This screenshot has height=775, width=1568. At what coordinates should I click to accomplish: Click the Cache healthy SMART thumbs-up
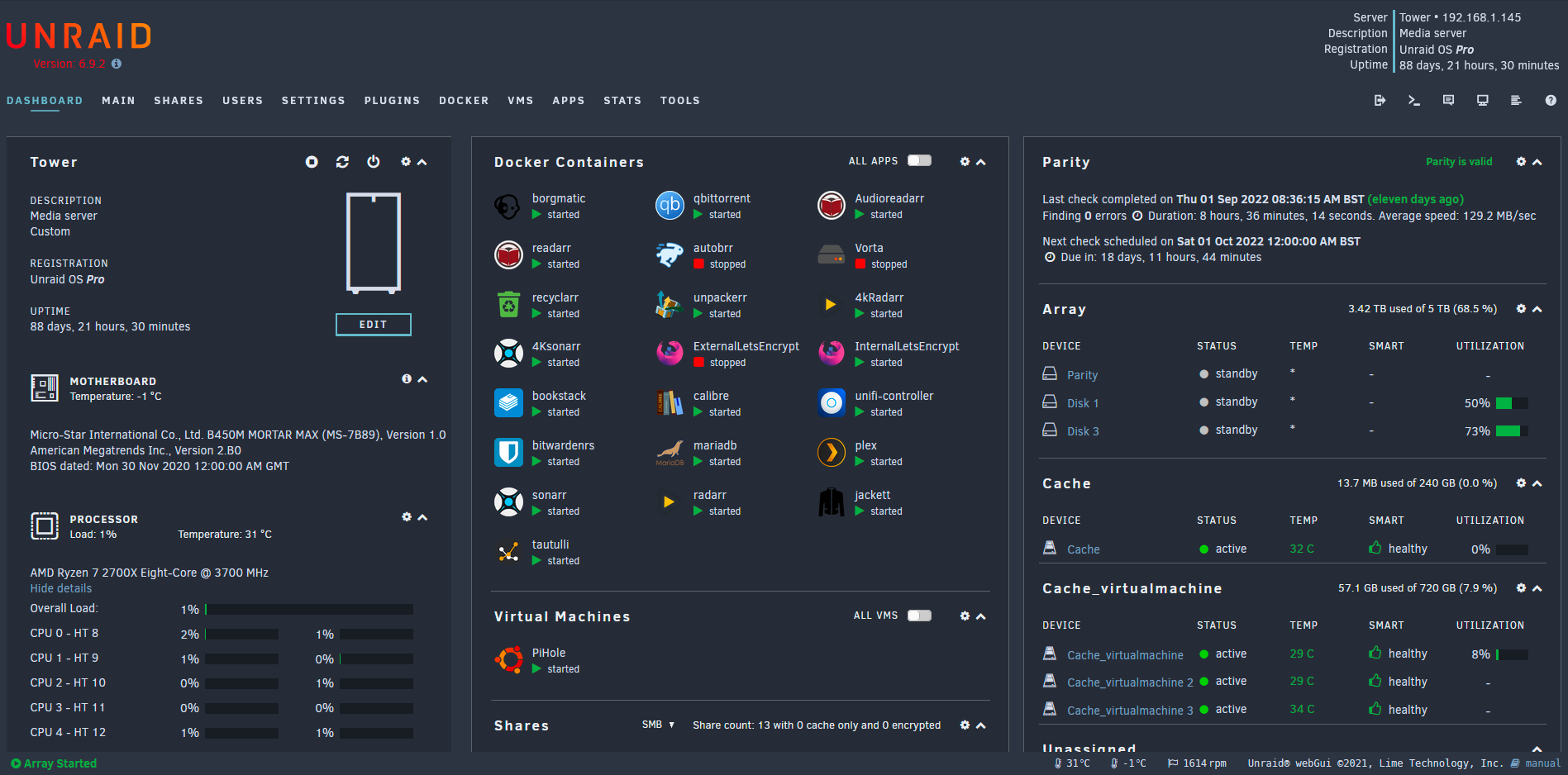click(x=1375, y=547)
